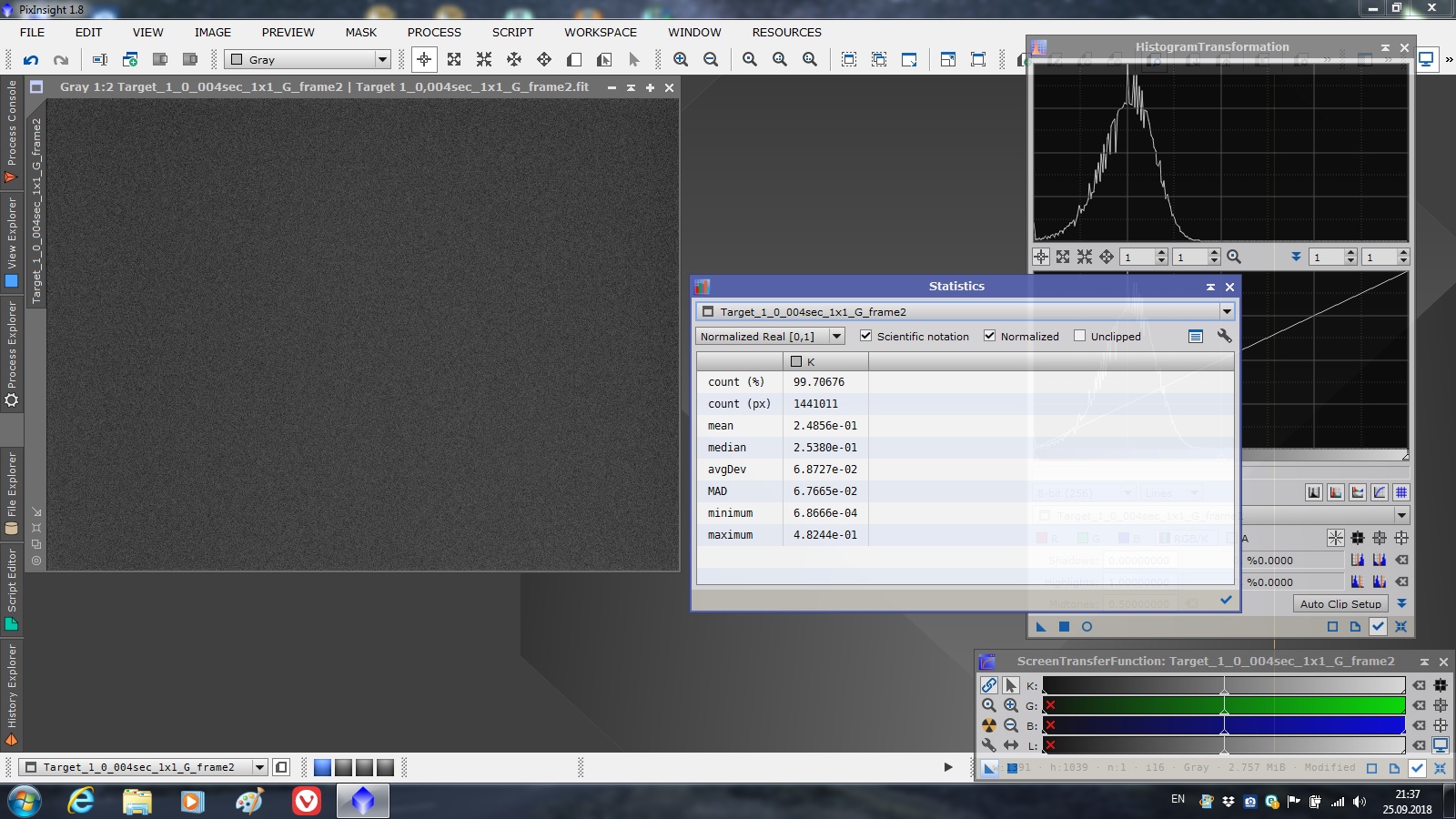Image resolution: width=1456 pixels, height=819 pixels.
Task: Open the PROCESS menu
Action: pyautogui.click(x=434, y=32)
